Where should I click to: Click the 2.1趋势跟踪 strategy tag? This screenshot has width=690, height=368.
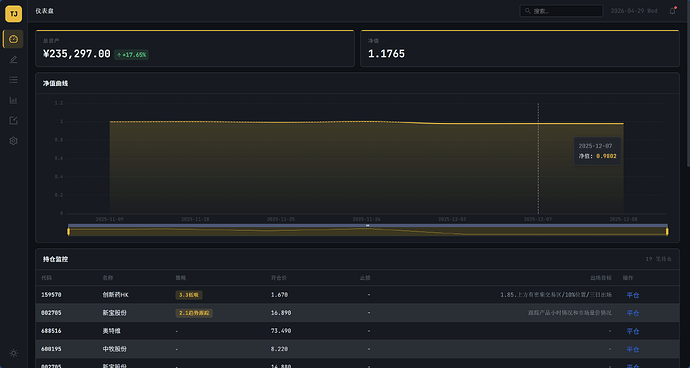(194, 313)
